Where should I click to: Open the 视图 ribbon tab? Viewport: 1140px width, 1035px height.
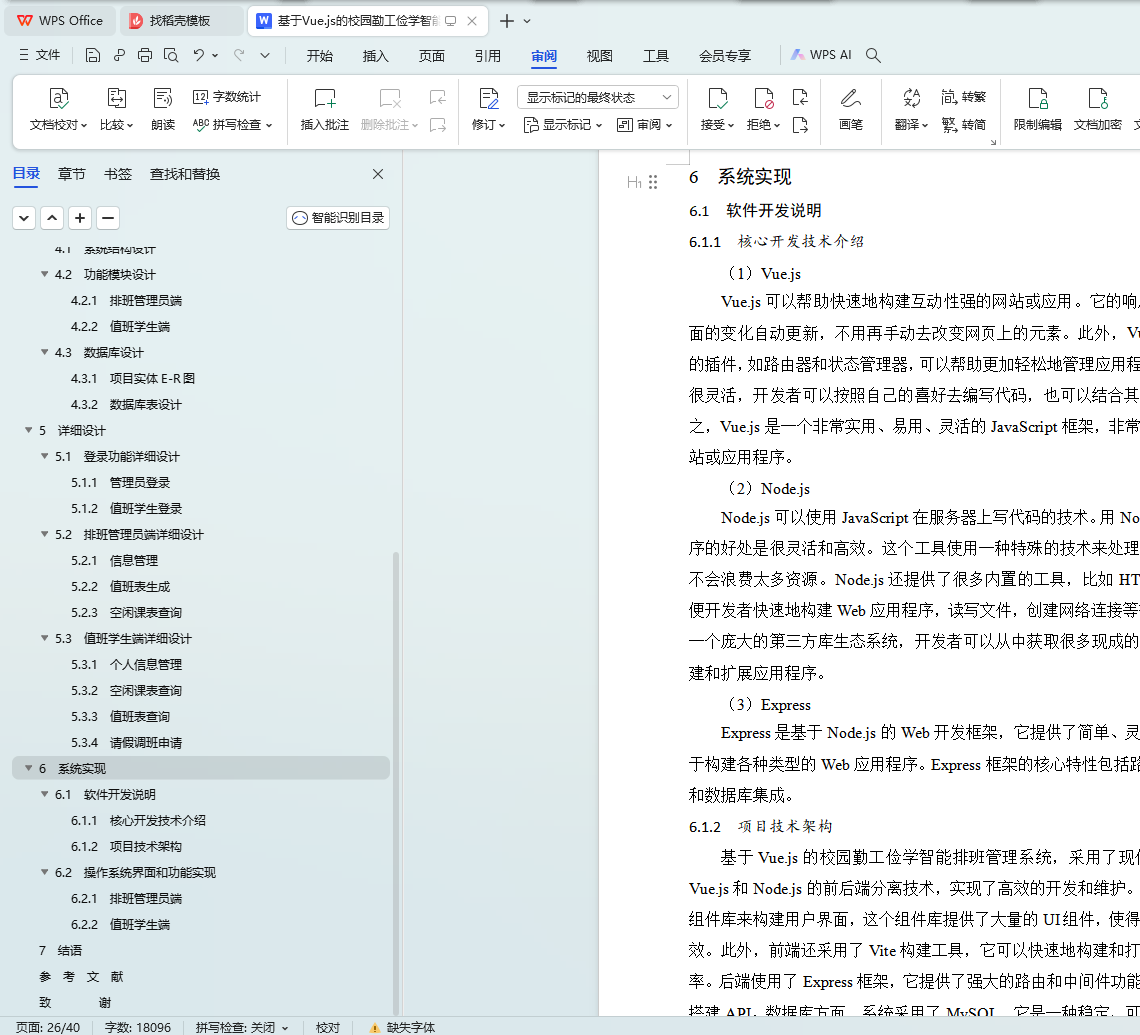599,56
